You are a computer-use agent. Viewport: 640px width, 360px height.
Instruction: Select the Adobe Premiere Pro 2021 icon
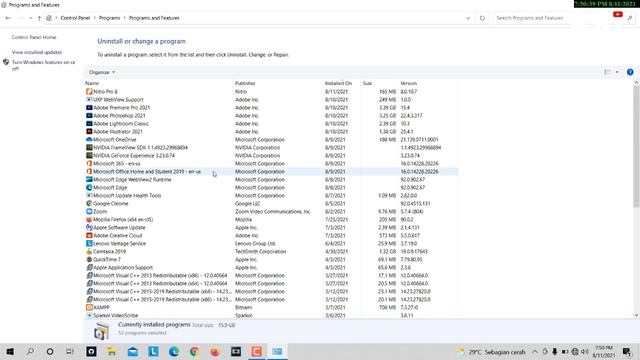click(x=89, y=107)
